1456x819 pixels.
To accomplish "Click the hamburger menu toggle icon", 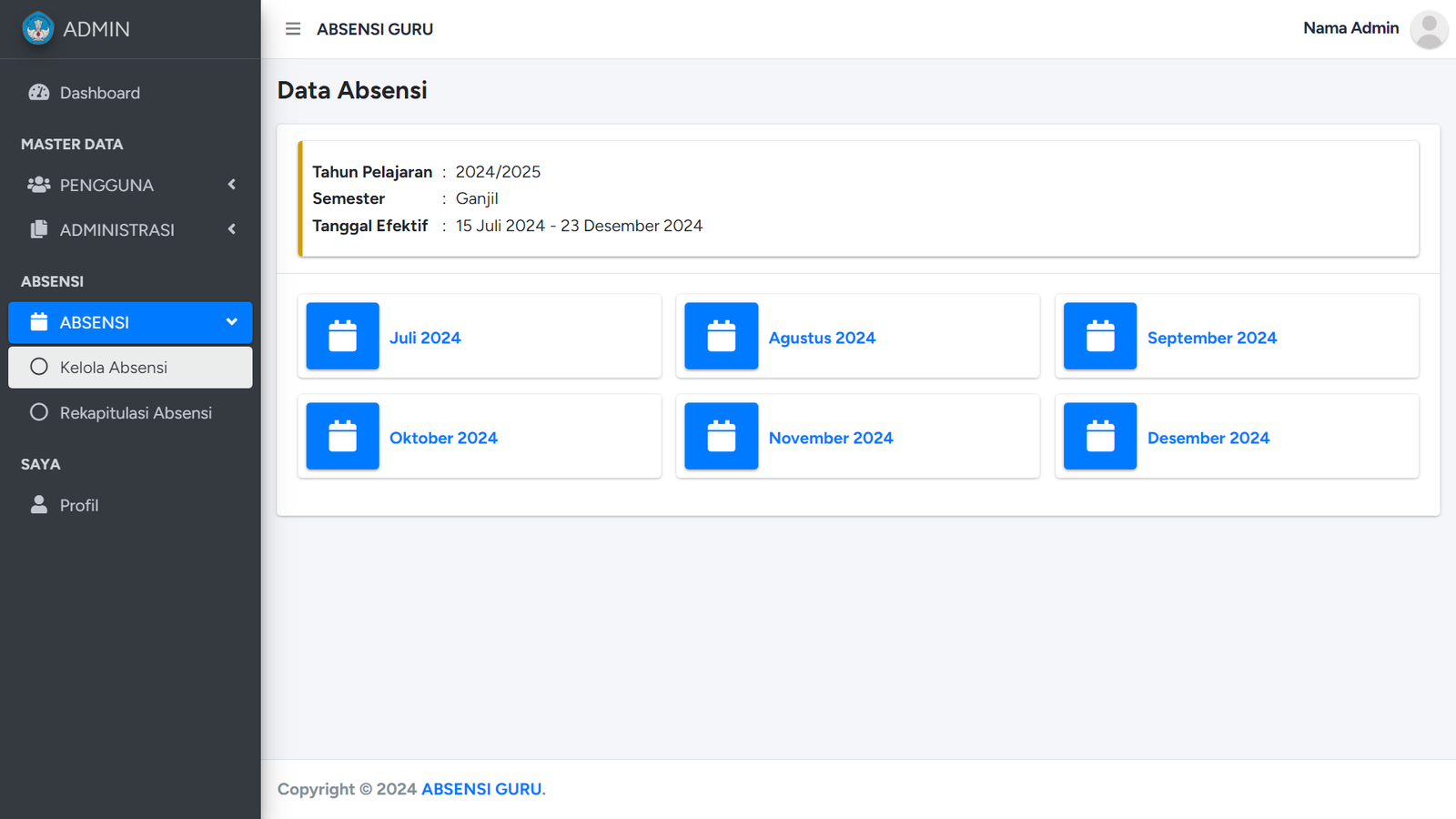I will pyautogui.click(x=293, y=29).
